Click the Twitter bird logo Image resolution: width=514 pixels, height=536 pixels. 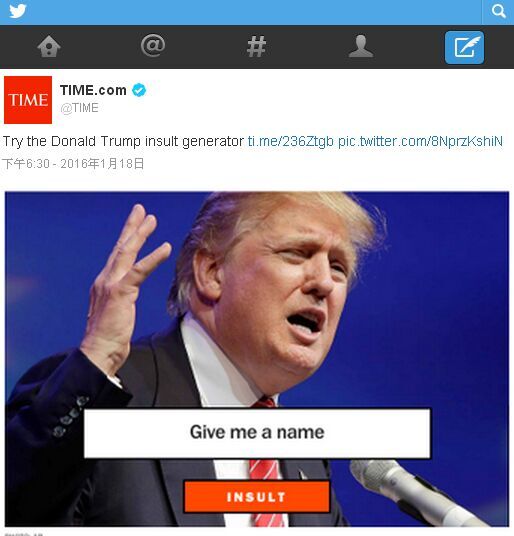(x=18, y=11)
